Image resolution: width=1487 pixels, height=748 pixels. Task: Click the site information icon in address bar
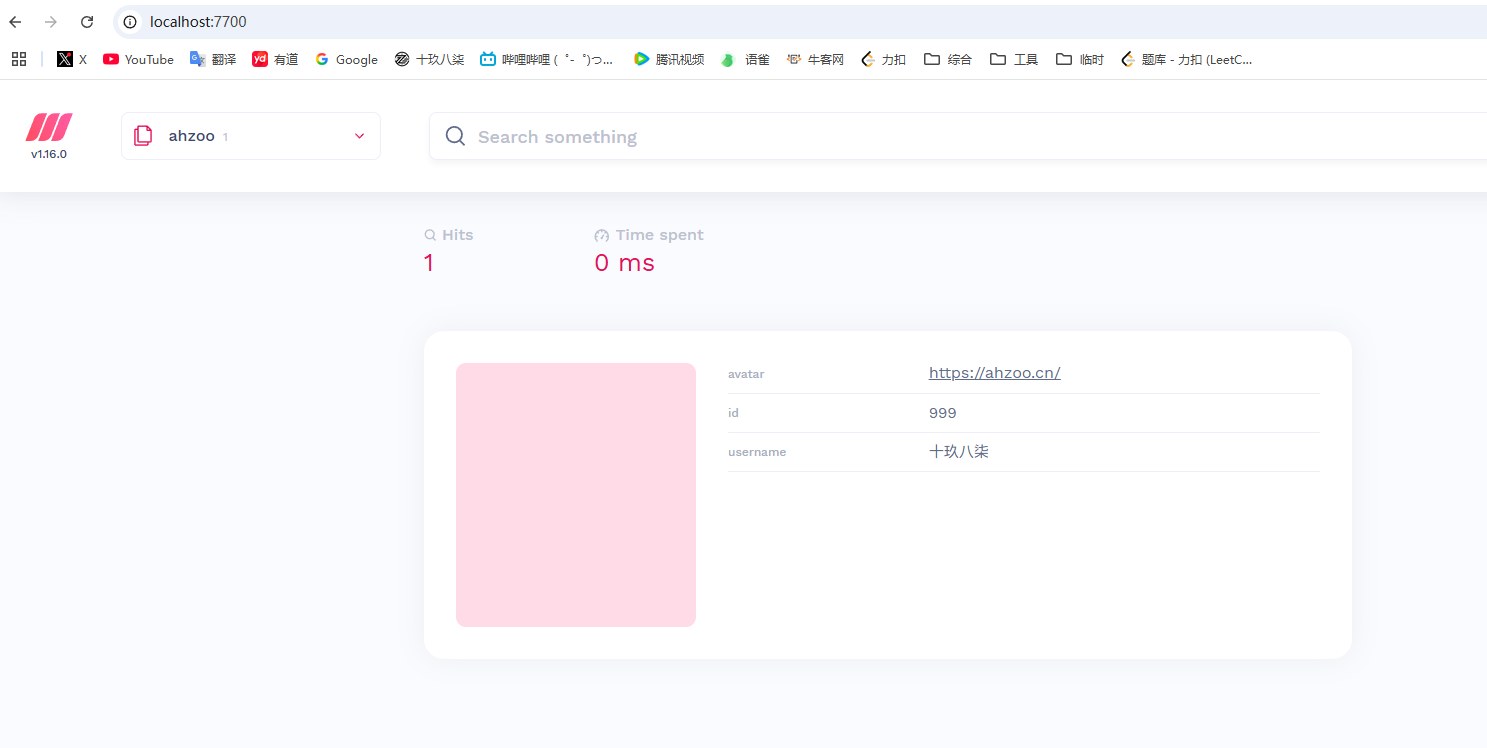click(x=130, y=22)
